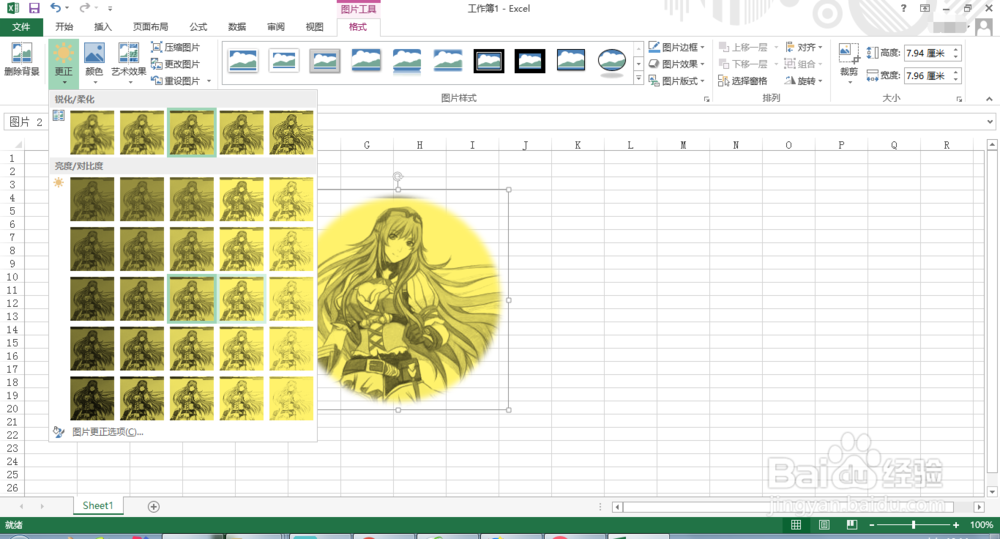Click Compress Pictures (压缩图片)
Image resolution: width=1000 pixels, height=539 pixels.
click(175, 47)
